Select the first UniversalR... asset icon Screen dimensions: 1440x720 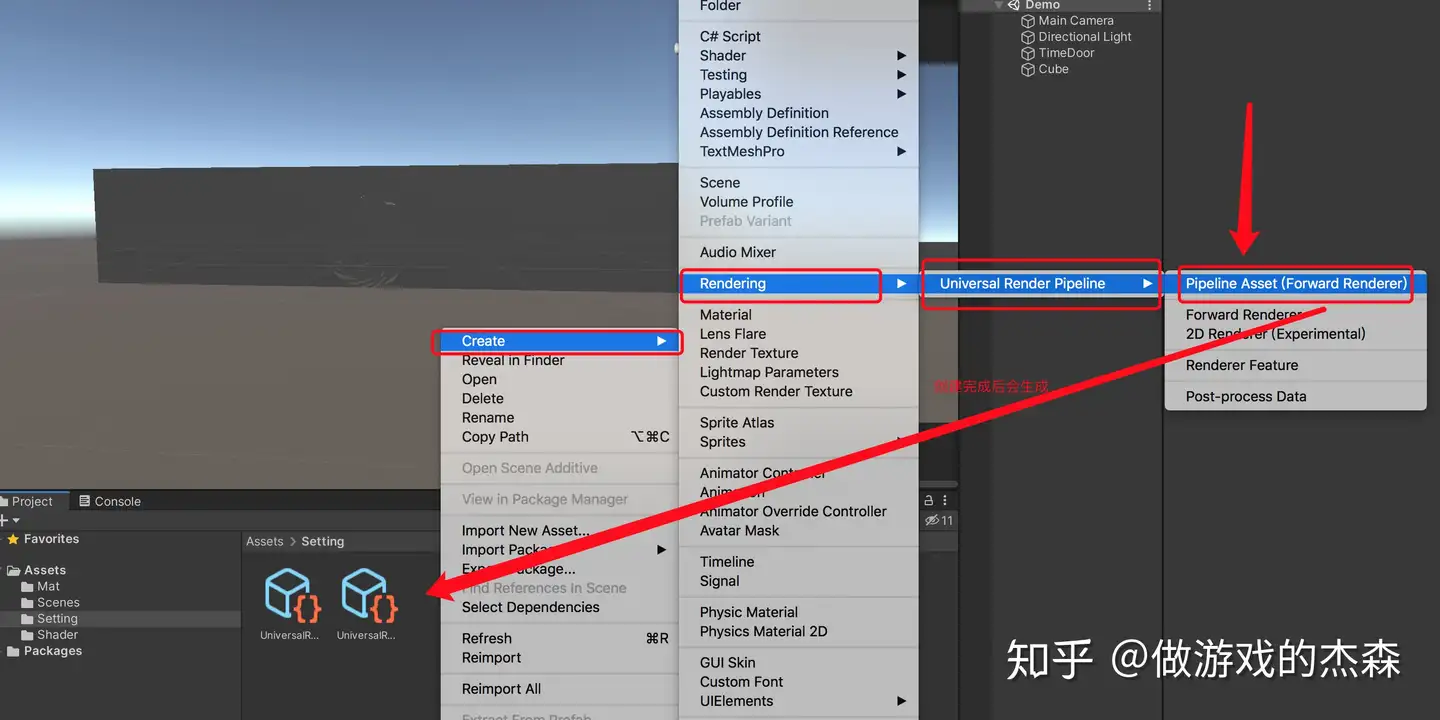(x=290, y=595)
